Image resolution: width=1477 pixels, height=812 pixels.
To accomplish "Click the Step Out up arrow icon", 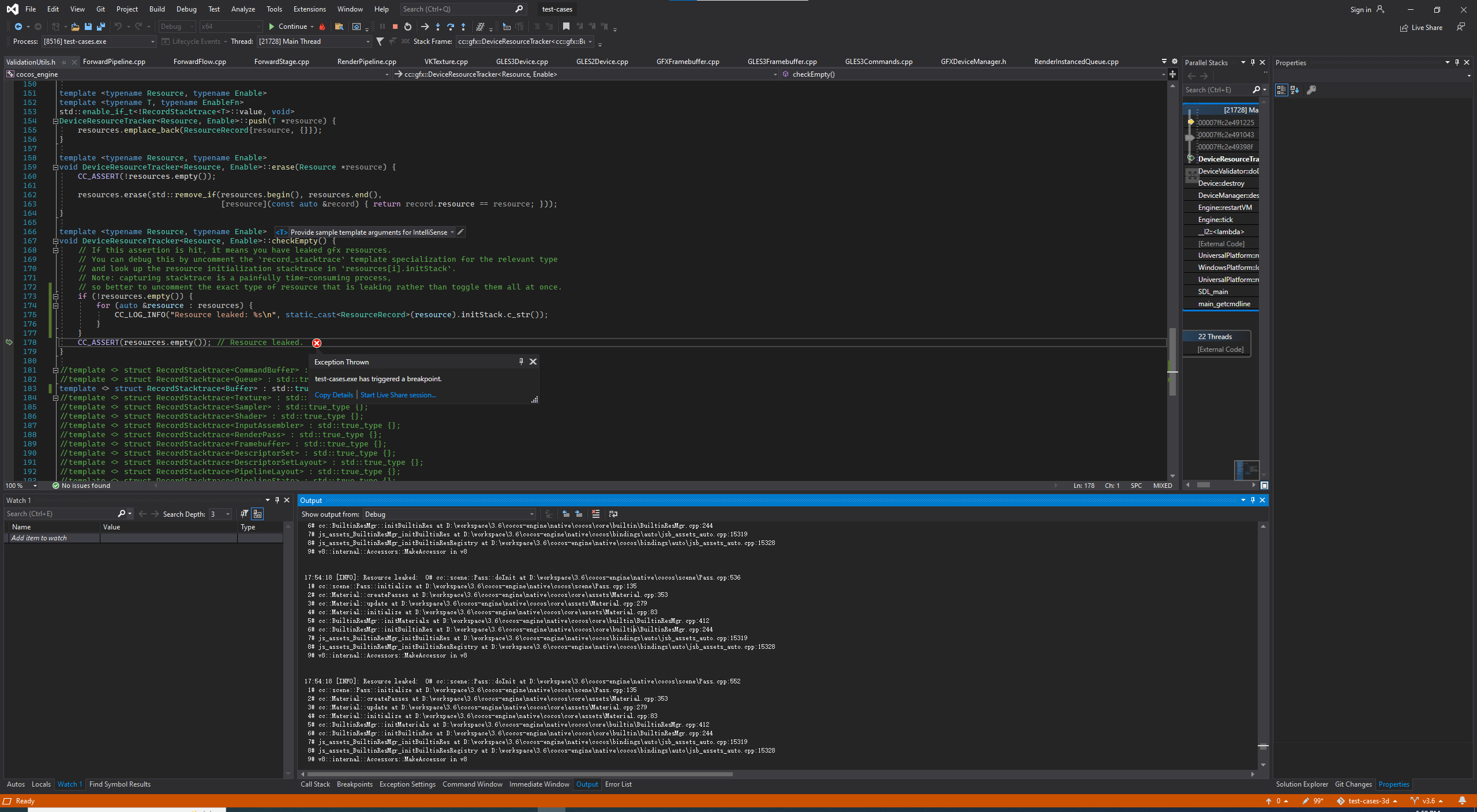I will point(463,27).
